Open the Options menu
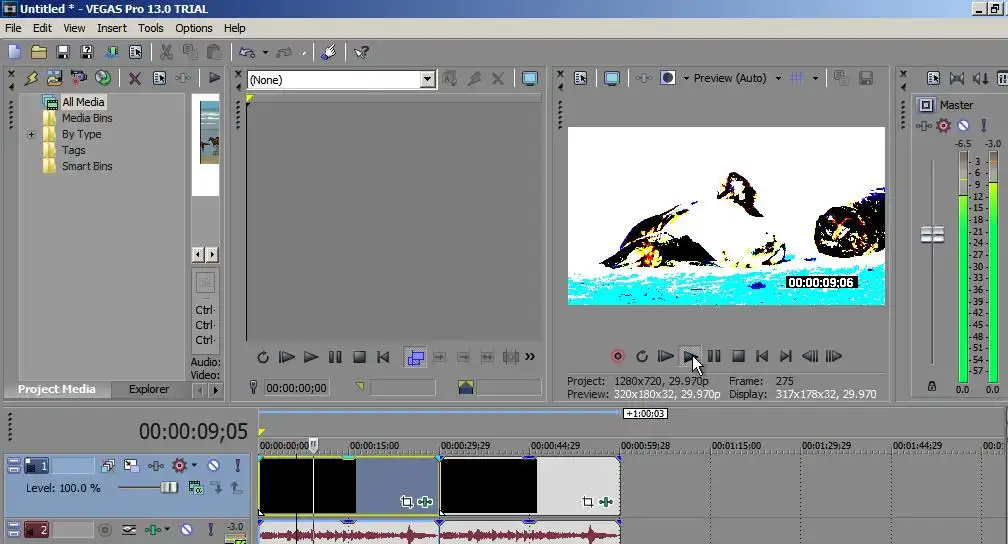The image size is (1008, 544). coord(194,28)
